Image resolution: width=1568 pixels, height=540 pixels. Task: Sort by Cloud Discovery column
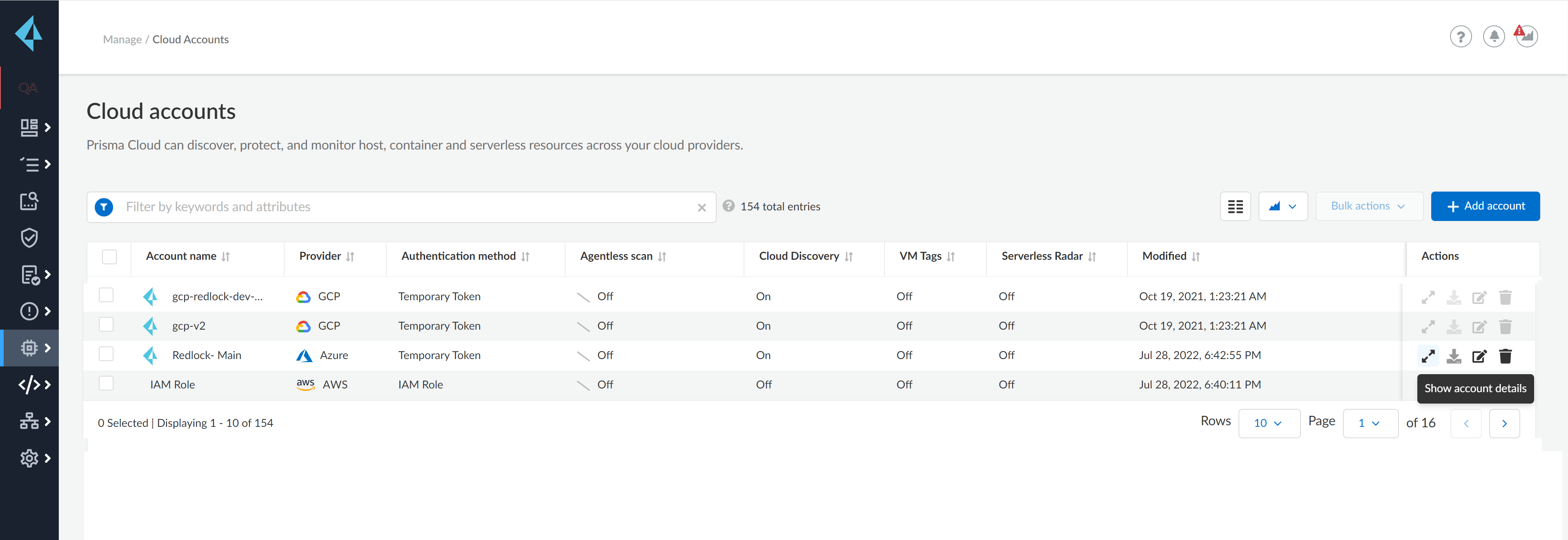(x=849, y=257)
